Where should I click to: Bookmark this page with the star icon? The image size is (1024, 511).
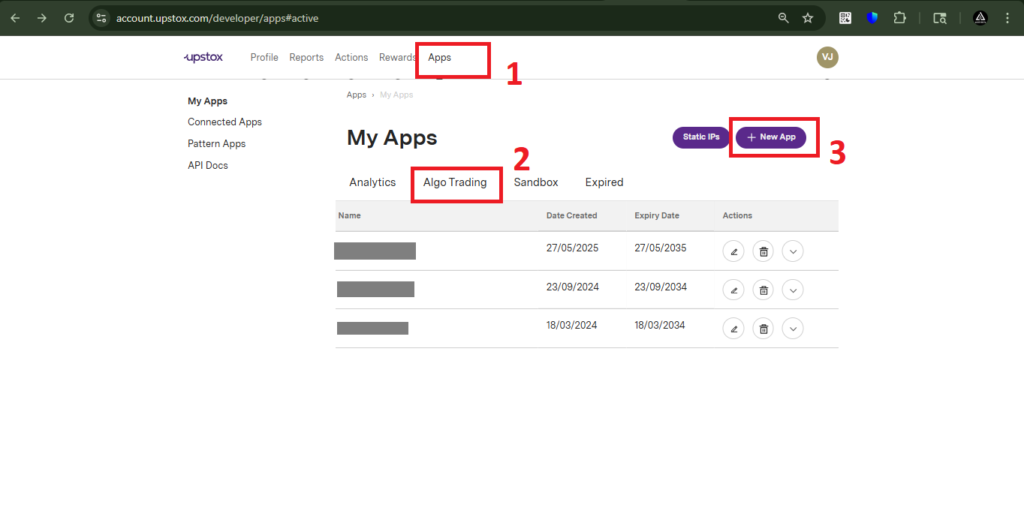point(807,18)
